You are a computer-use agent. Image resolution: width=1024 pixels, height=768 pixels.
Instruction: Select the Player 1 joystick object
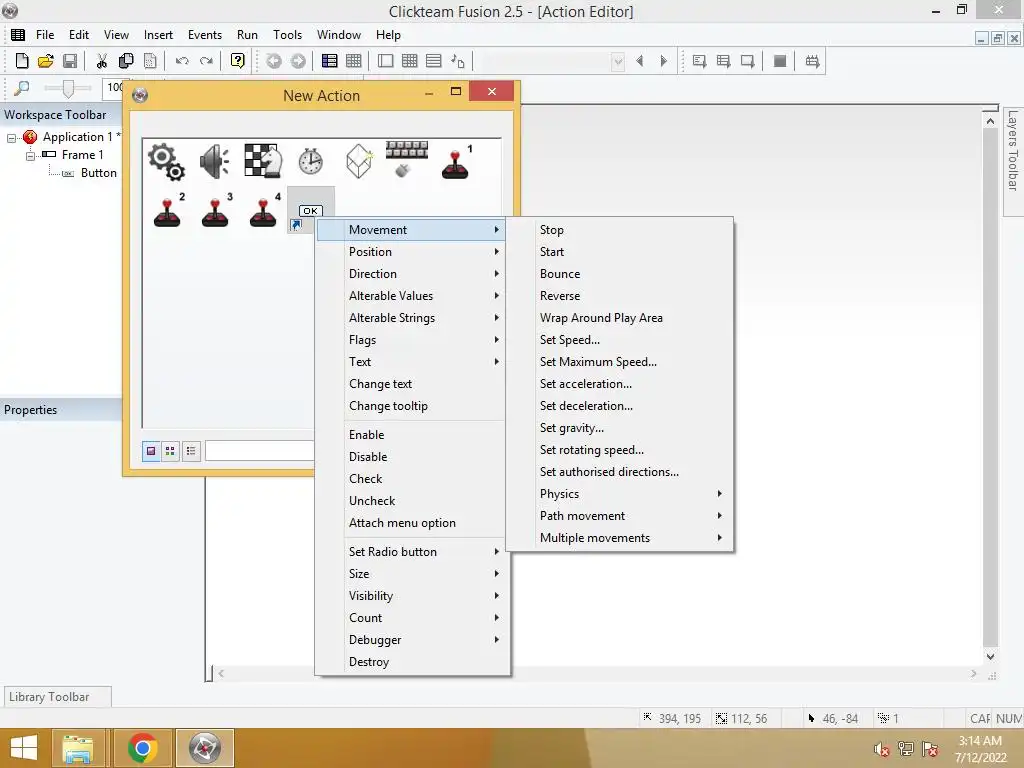pos(457,162)
